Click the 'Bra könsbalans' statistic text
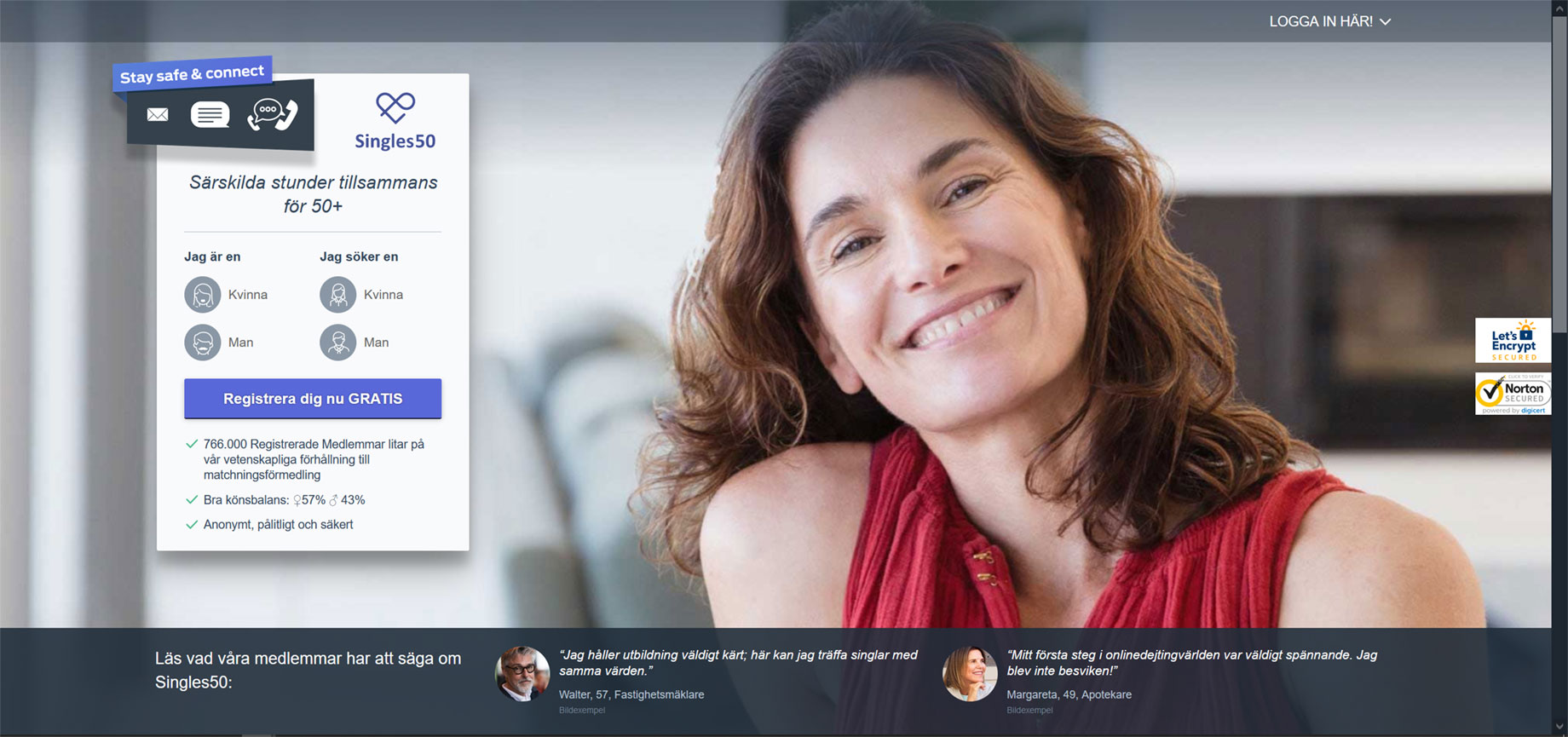This screenshot has height=737, width=1568. click(285, 500)
